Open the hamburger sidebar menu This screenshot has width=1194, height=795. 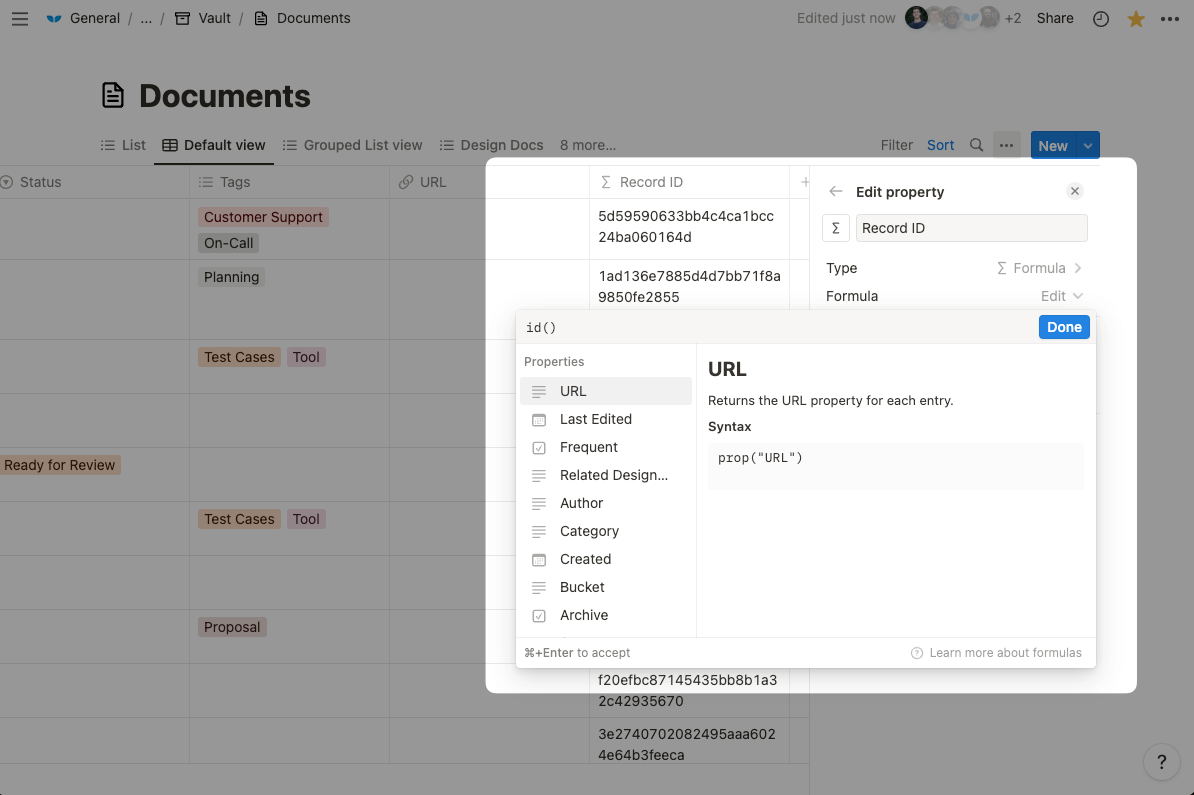tap(20, 18)
